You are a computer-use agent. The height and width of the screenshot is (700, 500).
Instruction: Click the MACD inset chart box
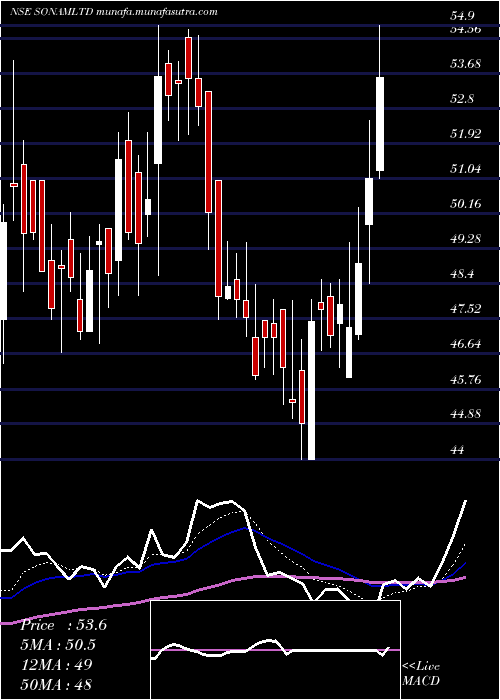(x=275, y=650)
